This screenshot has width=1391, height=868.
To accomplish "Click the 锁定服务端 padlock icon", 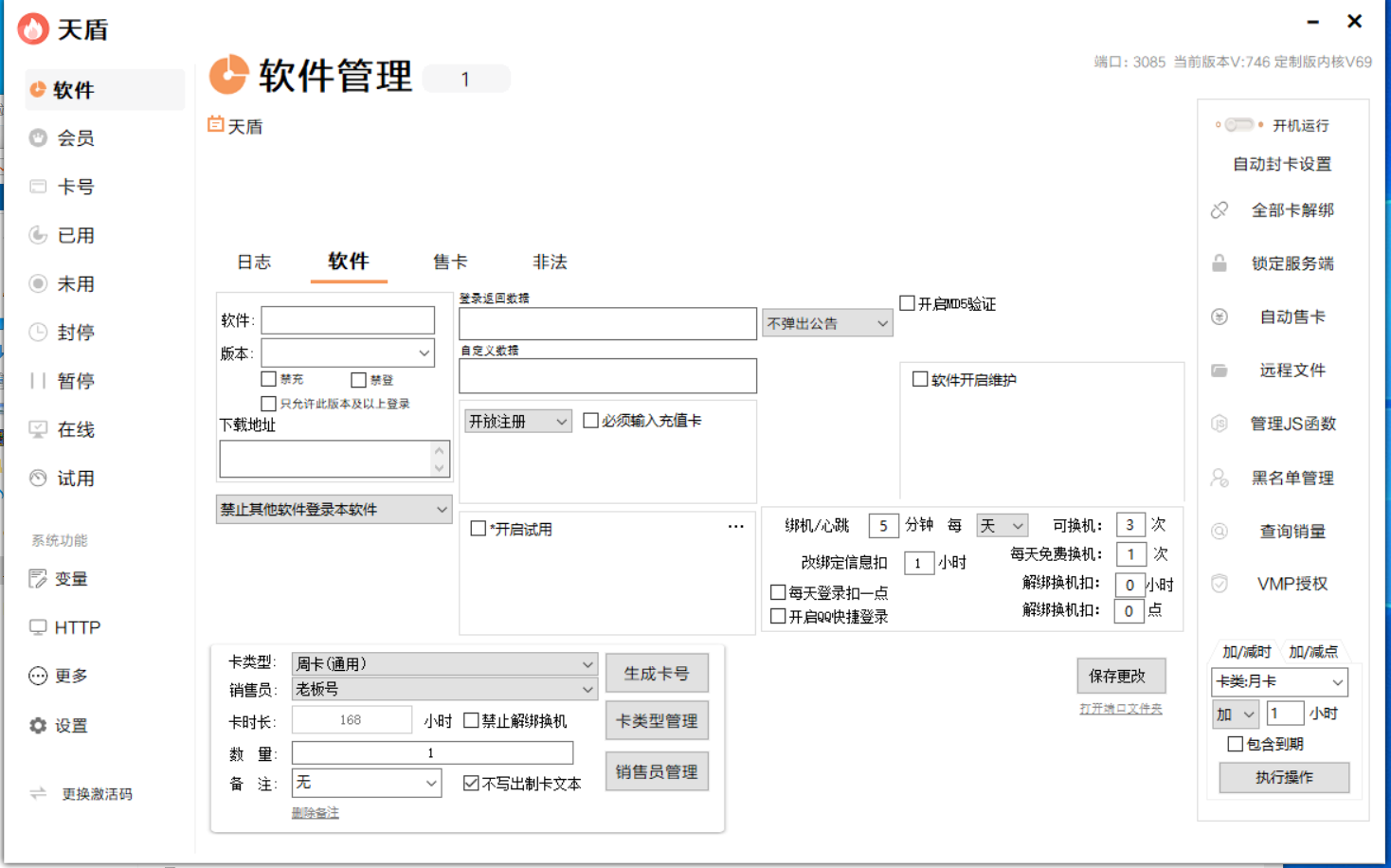I will [x=1219, y=263].
